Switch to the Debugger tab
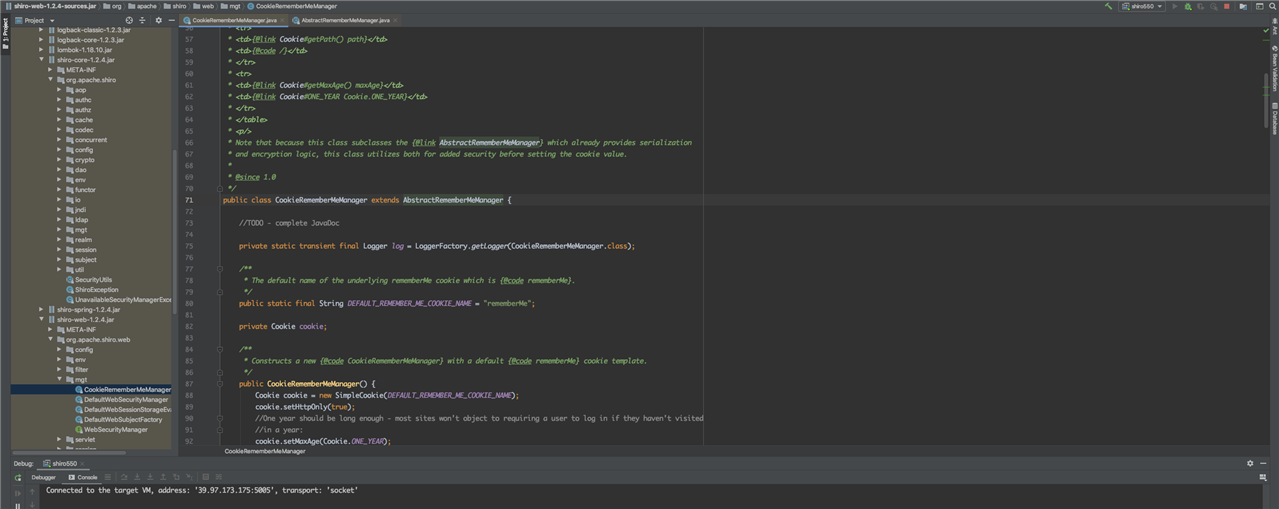Screen dimensions: 1279x509 [x=44, y=478]
